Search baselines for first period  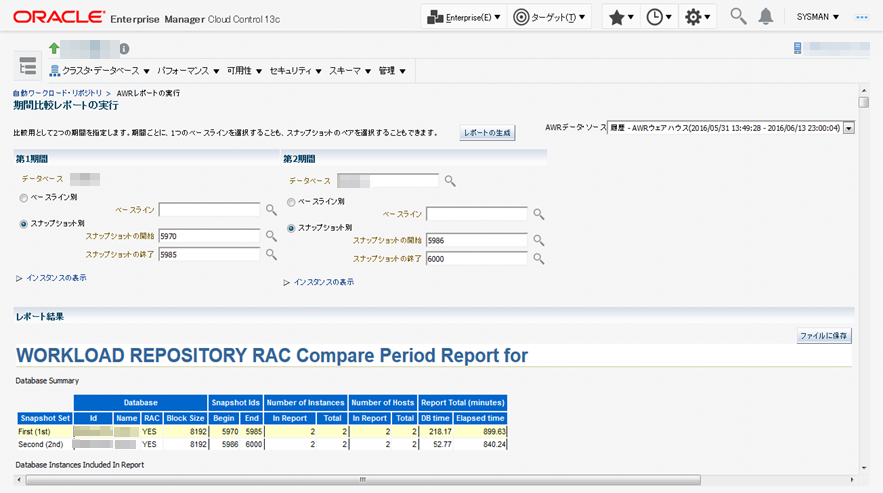pos(271,210)
